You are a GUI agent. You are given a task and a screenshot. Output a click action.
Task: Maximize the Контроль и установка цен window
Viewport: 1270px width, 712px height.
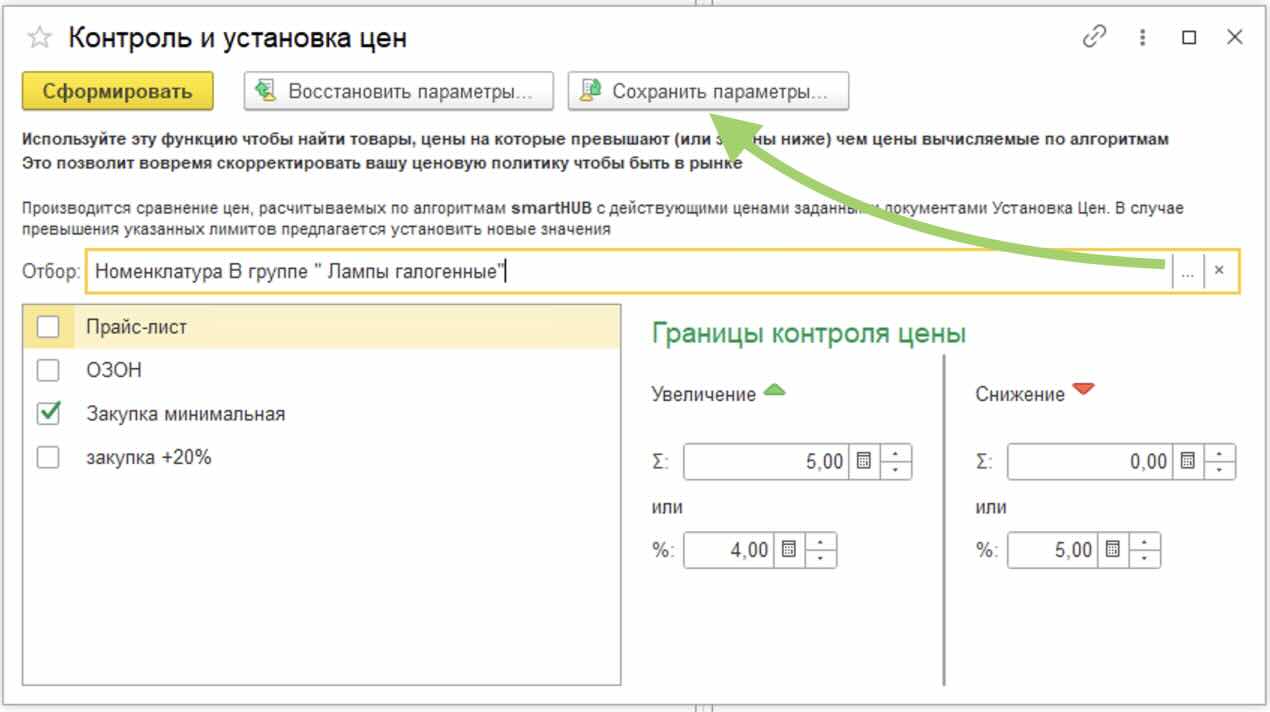[1189, 37]
